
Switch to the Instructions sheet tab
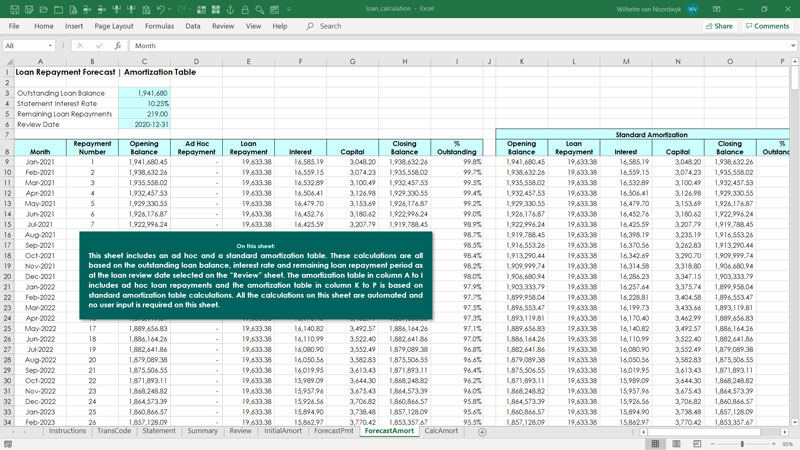click(67, 431)
